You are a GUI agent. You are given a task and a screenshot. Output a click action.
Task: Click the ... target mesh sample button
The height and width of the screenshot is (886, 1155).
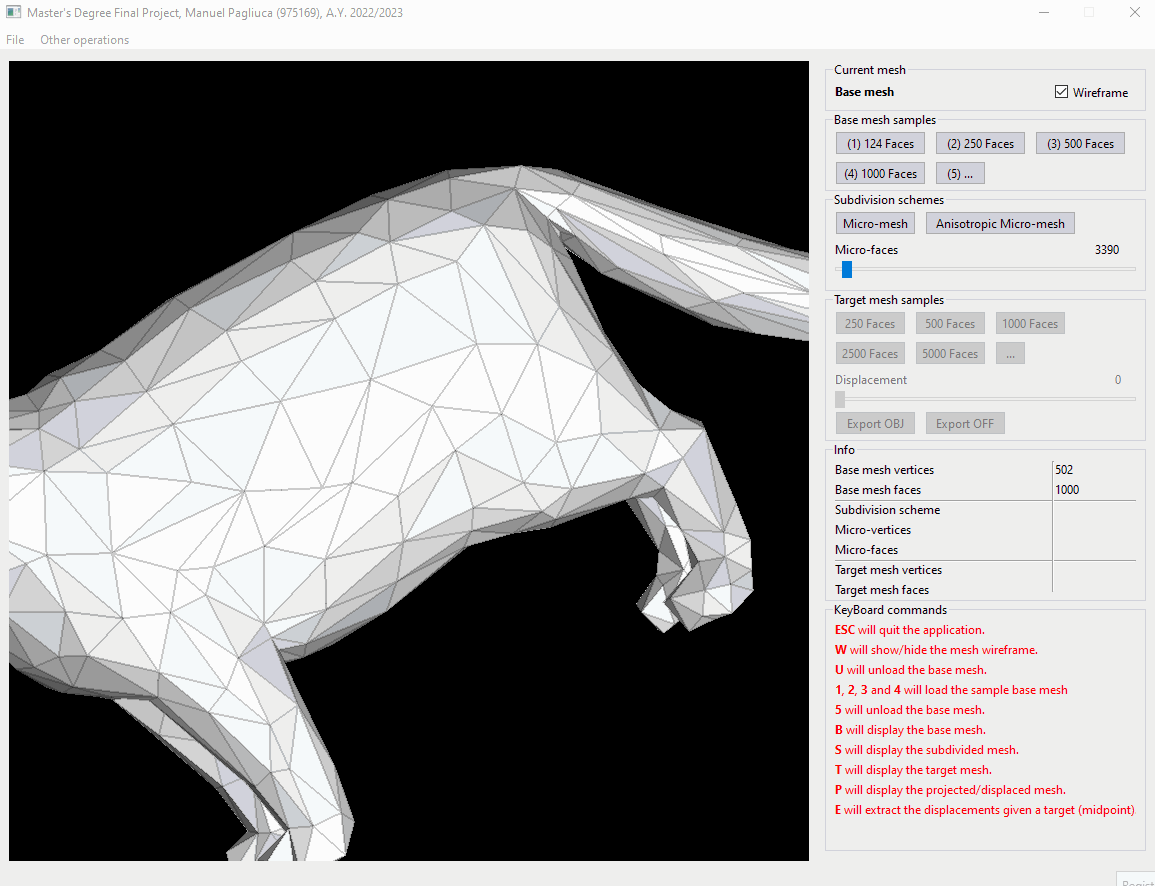click(1009, 352)
